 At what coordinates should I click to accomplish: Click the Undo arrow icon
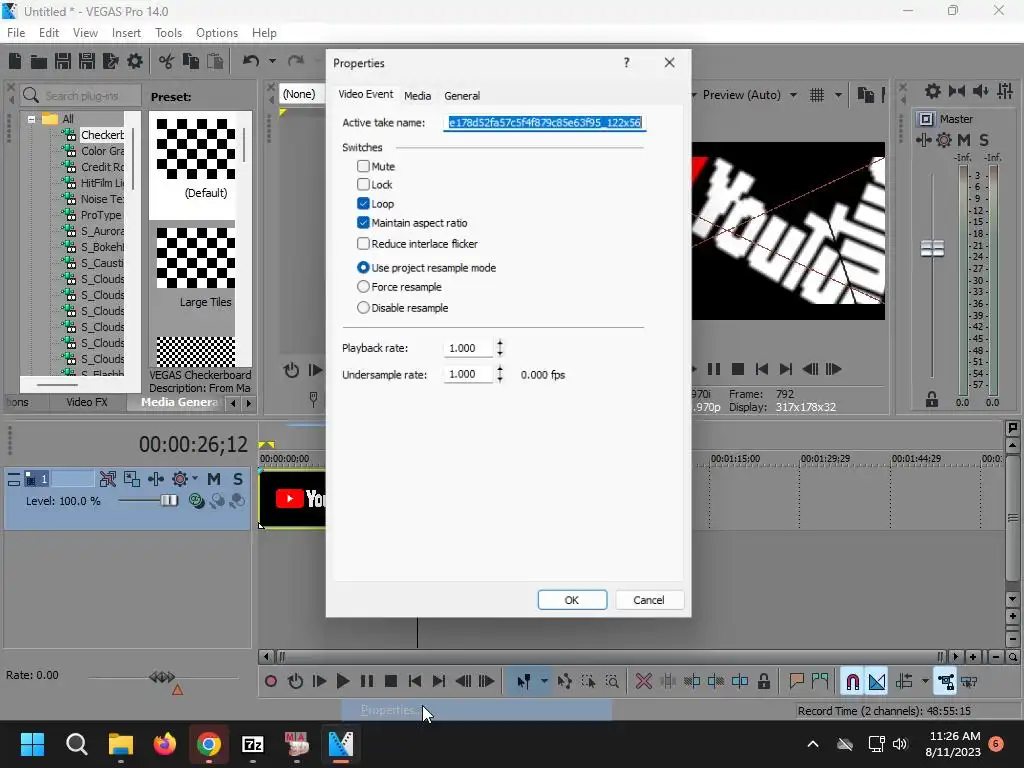(x=251, y=61)
